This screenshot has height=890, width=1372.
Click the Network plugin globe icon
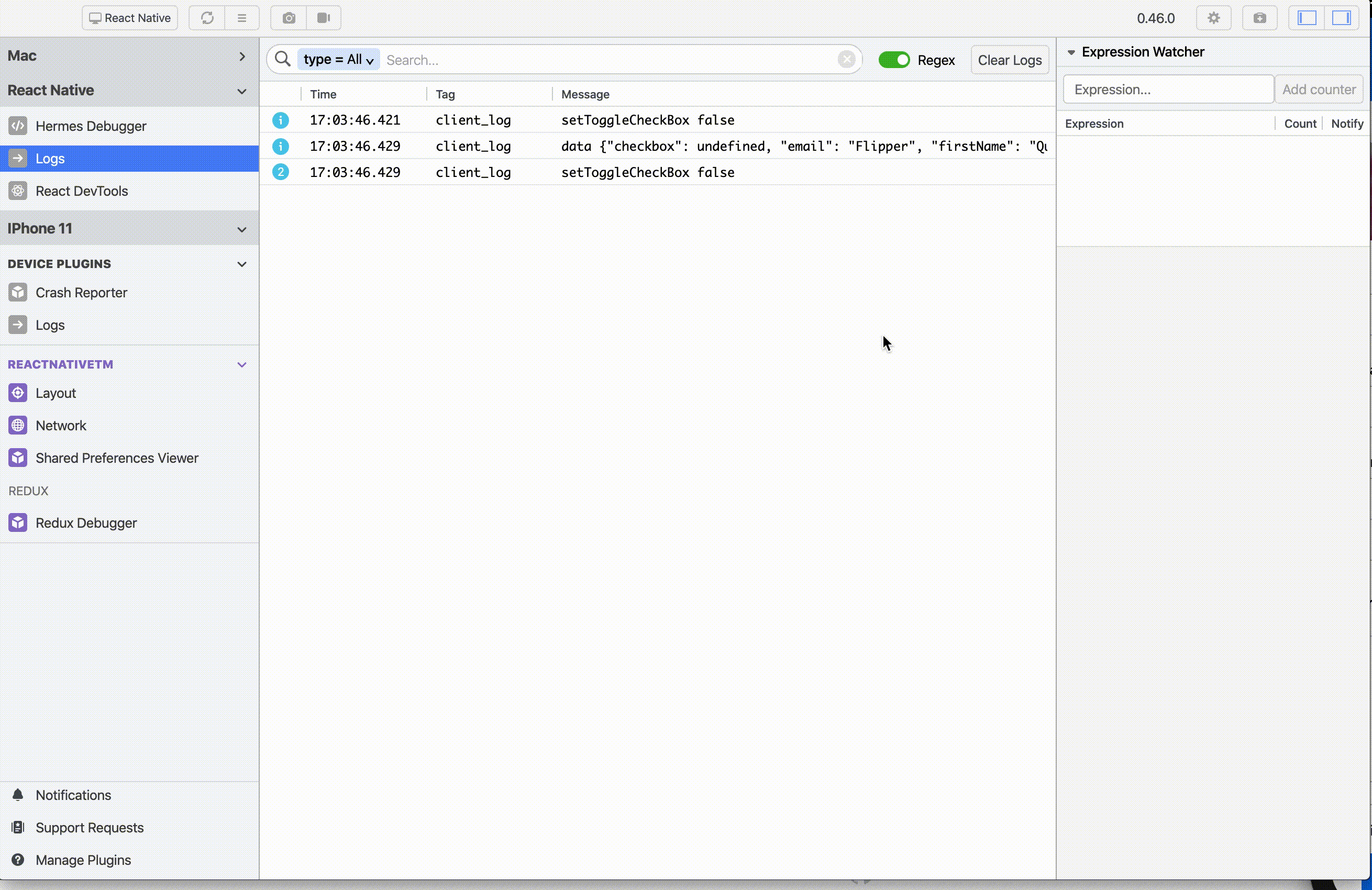point(18,426)
